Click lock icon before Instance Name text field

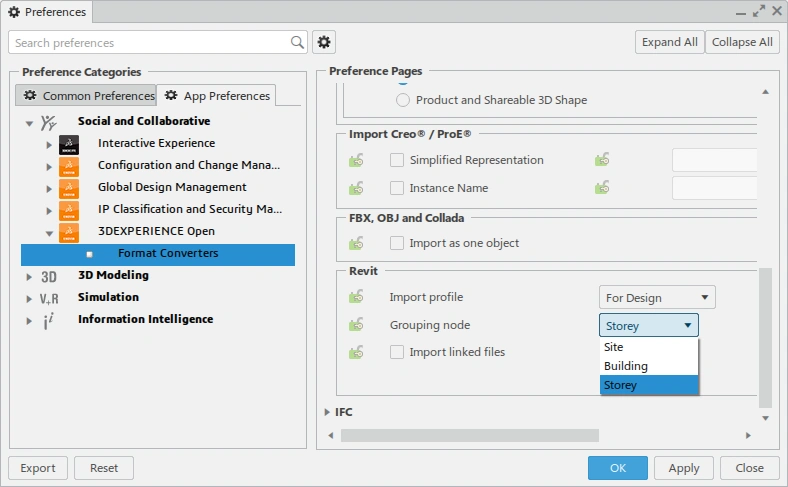pyautogui.click(x=602, y=188)
